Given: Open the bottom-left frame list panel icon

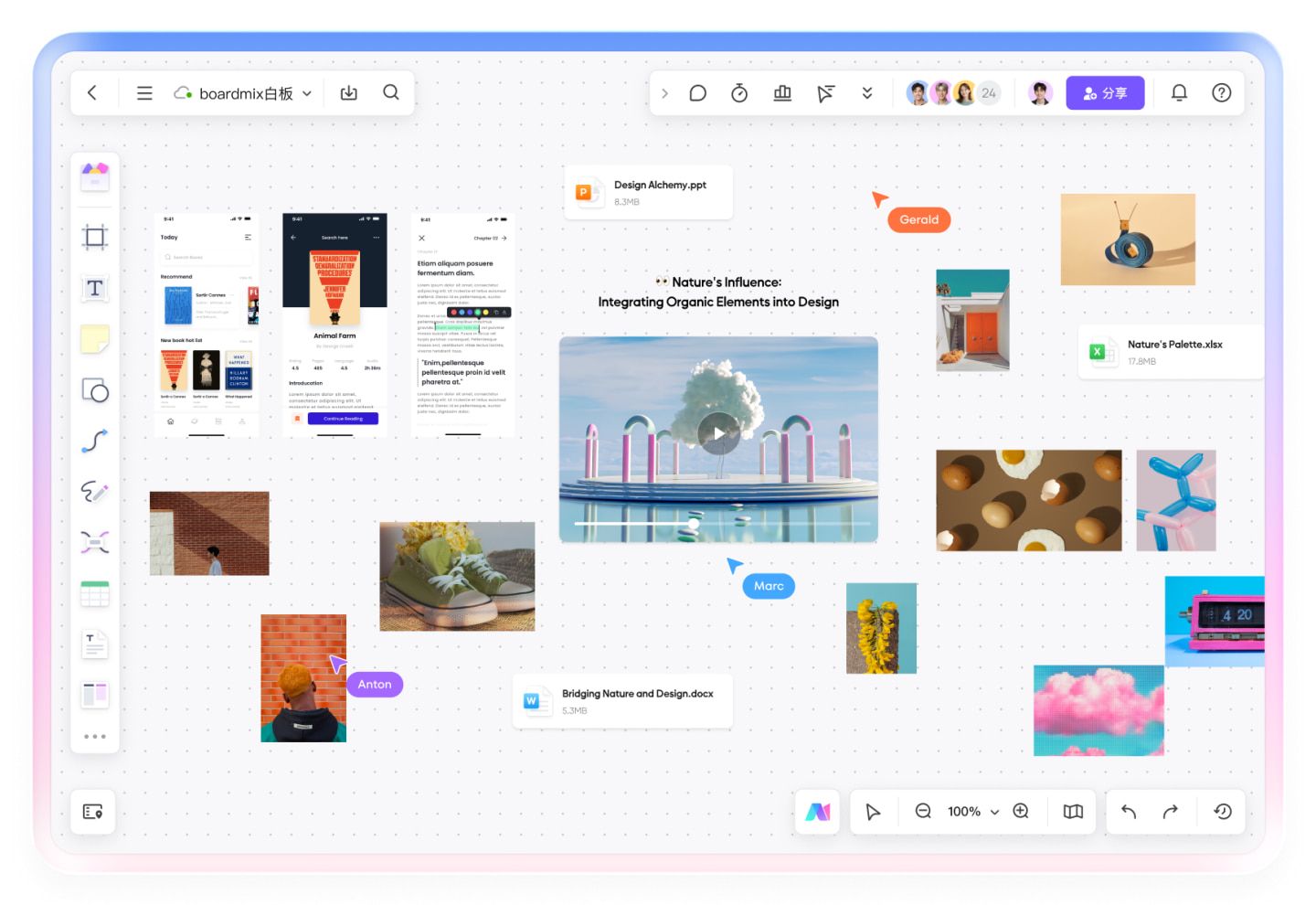Looking at the screenshot, I should (x=93, y=812).
